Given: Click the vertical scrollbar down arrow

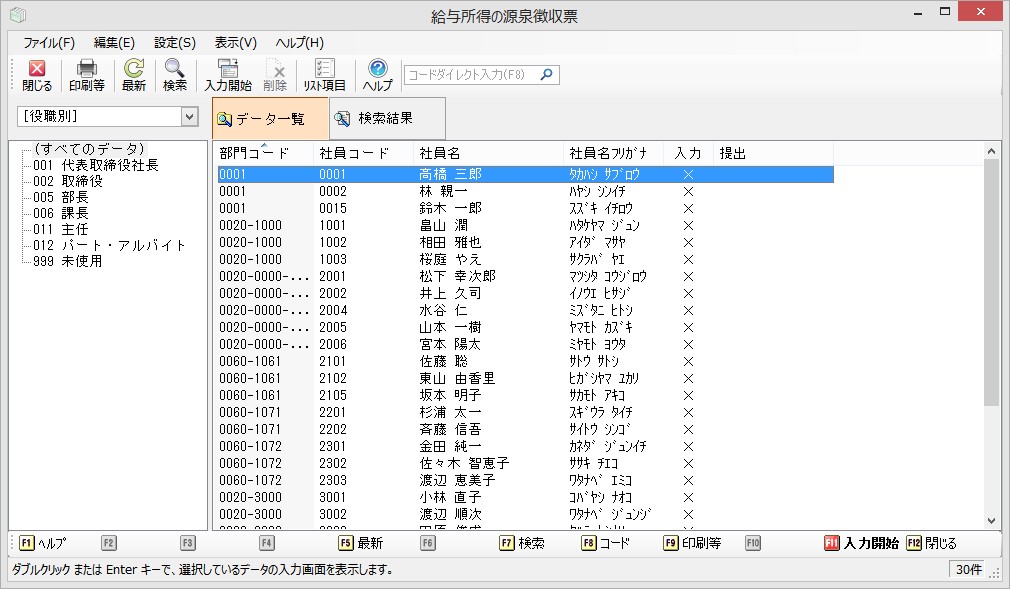Looking at the screenshot, I should point(992,521).
